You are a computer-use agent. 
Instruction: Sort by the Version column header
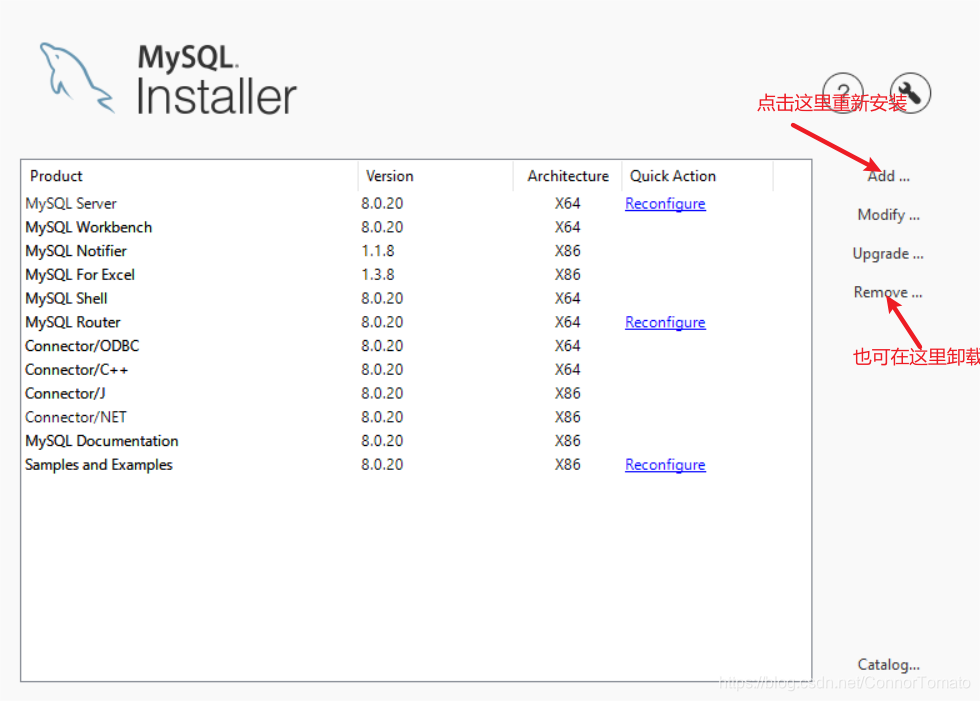point(436,176)
